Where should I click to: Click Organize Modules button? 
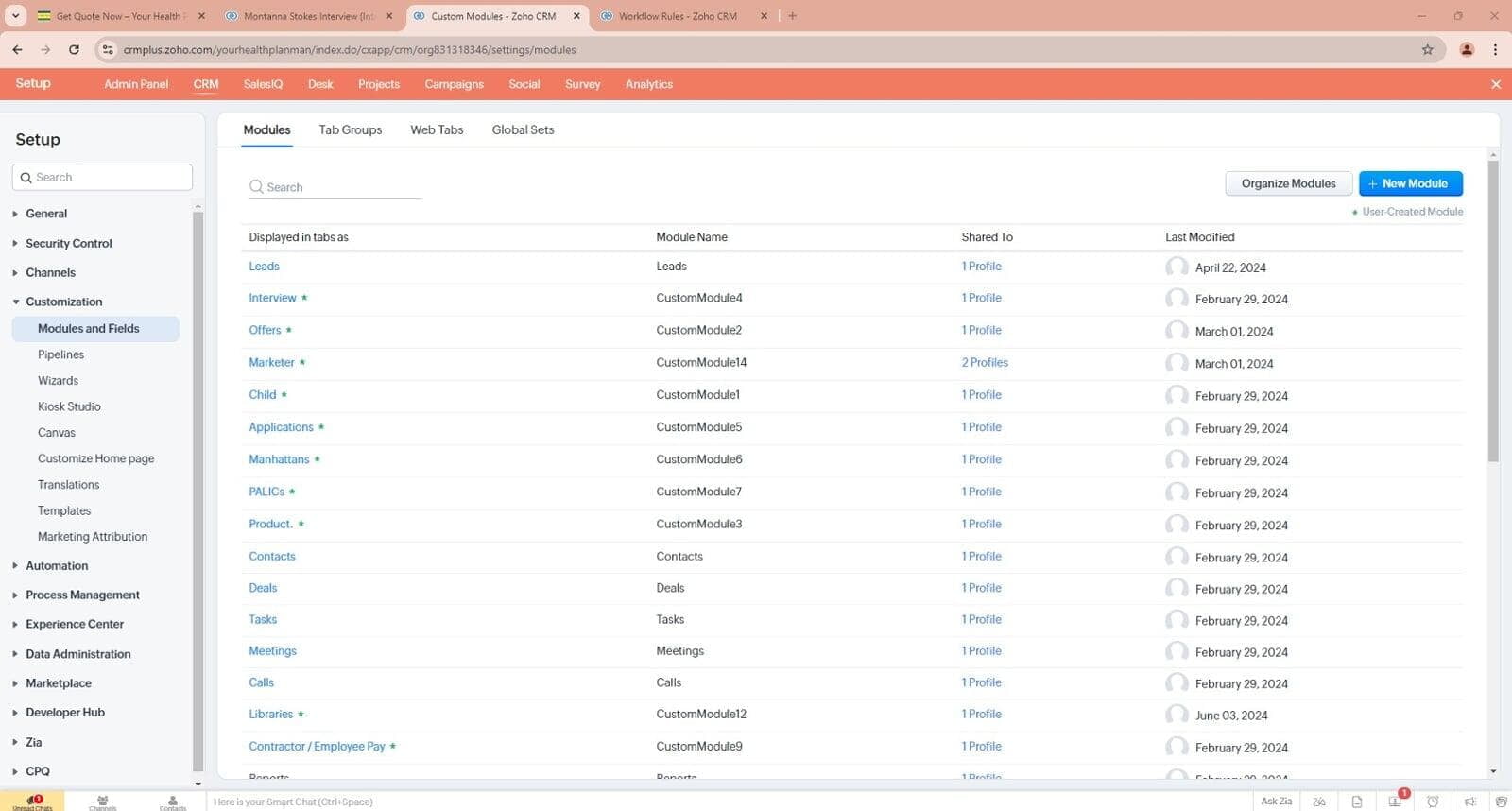point(1288,183)
